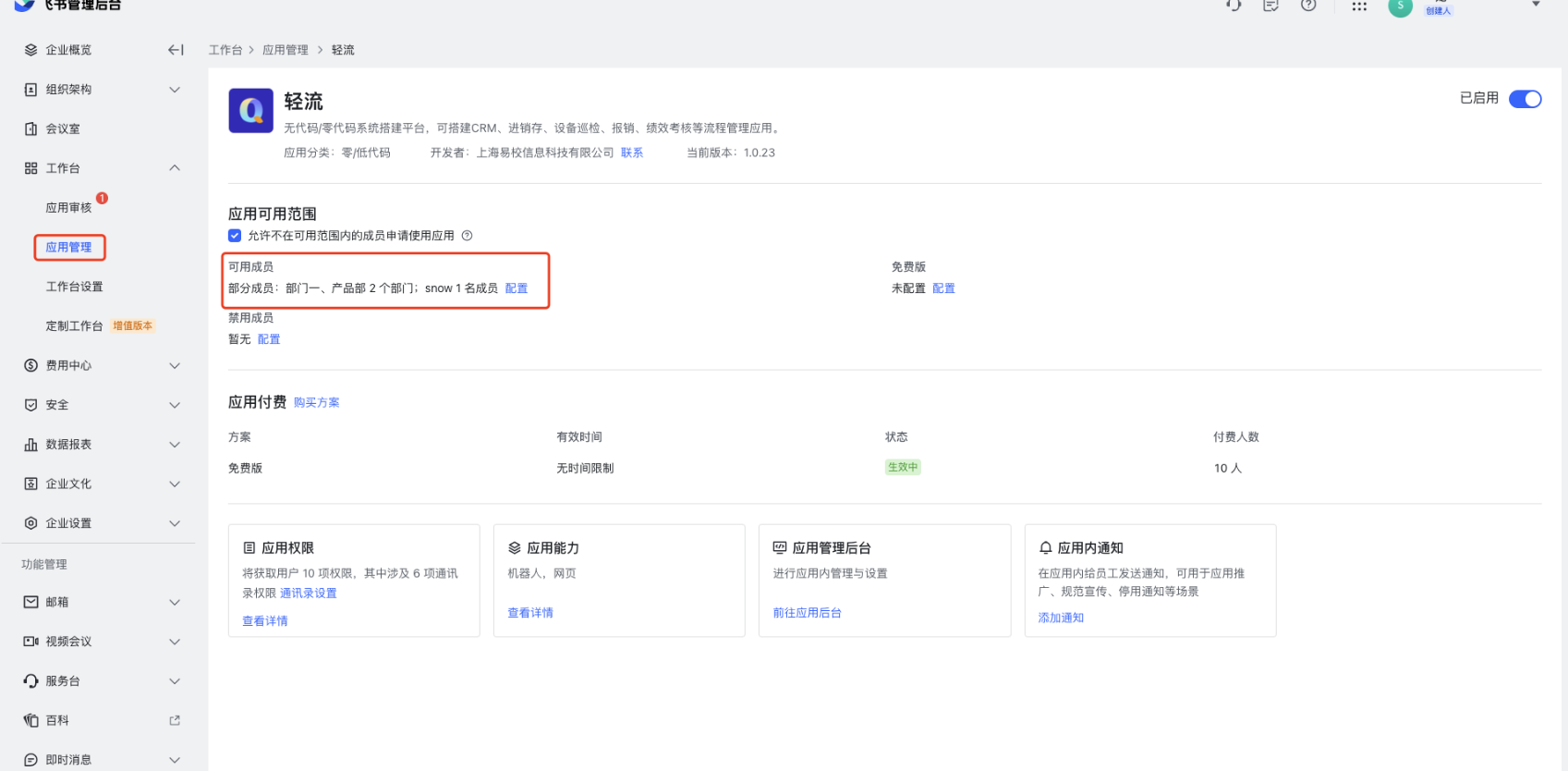This screenshot has width=1568, height=771.
Task: Click the 增值版本 tag
Action: click(132, 325)
